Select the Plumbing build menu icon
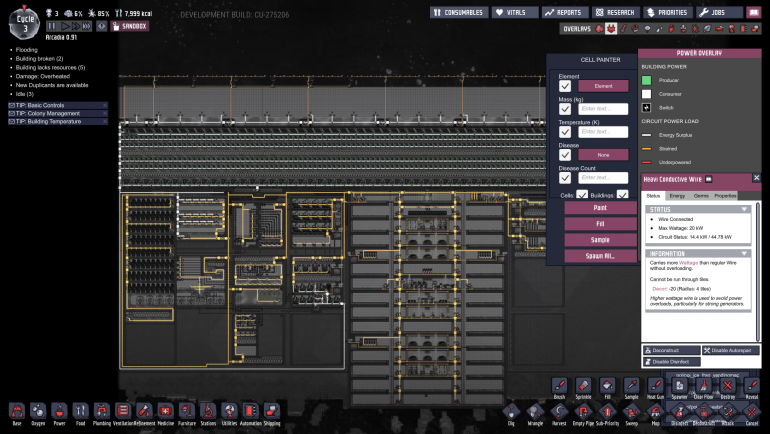Viewport: 770px width, 434px height. 102,411
